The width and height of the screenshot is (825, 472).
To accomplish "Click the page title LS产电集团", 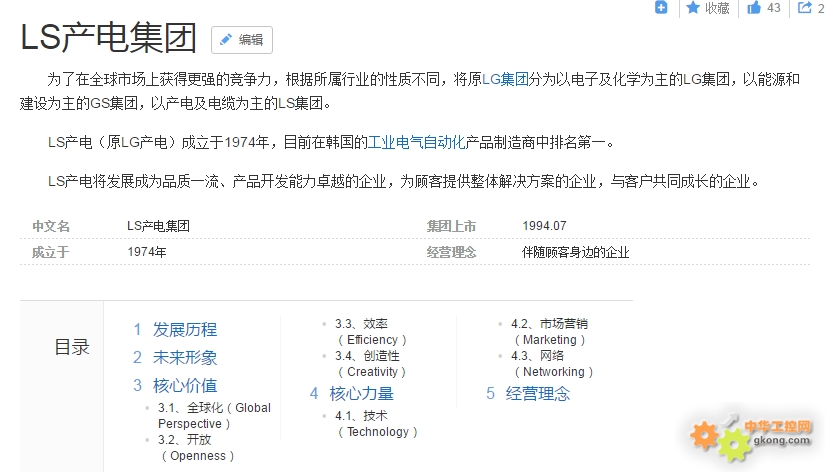I will [108, 38].
